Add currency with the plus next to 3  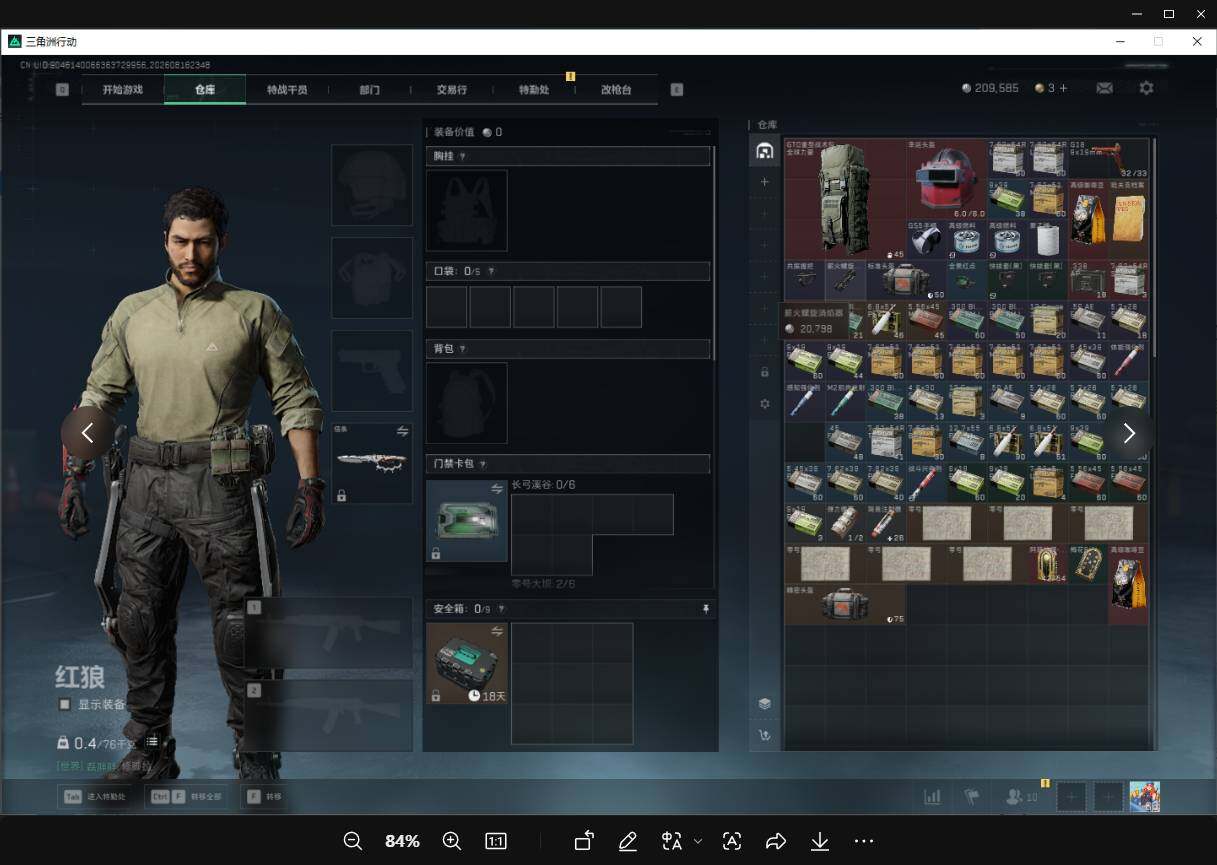(1063, 88)
